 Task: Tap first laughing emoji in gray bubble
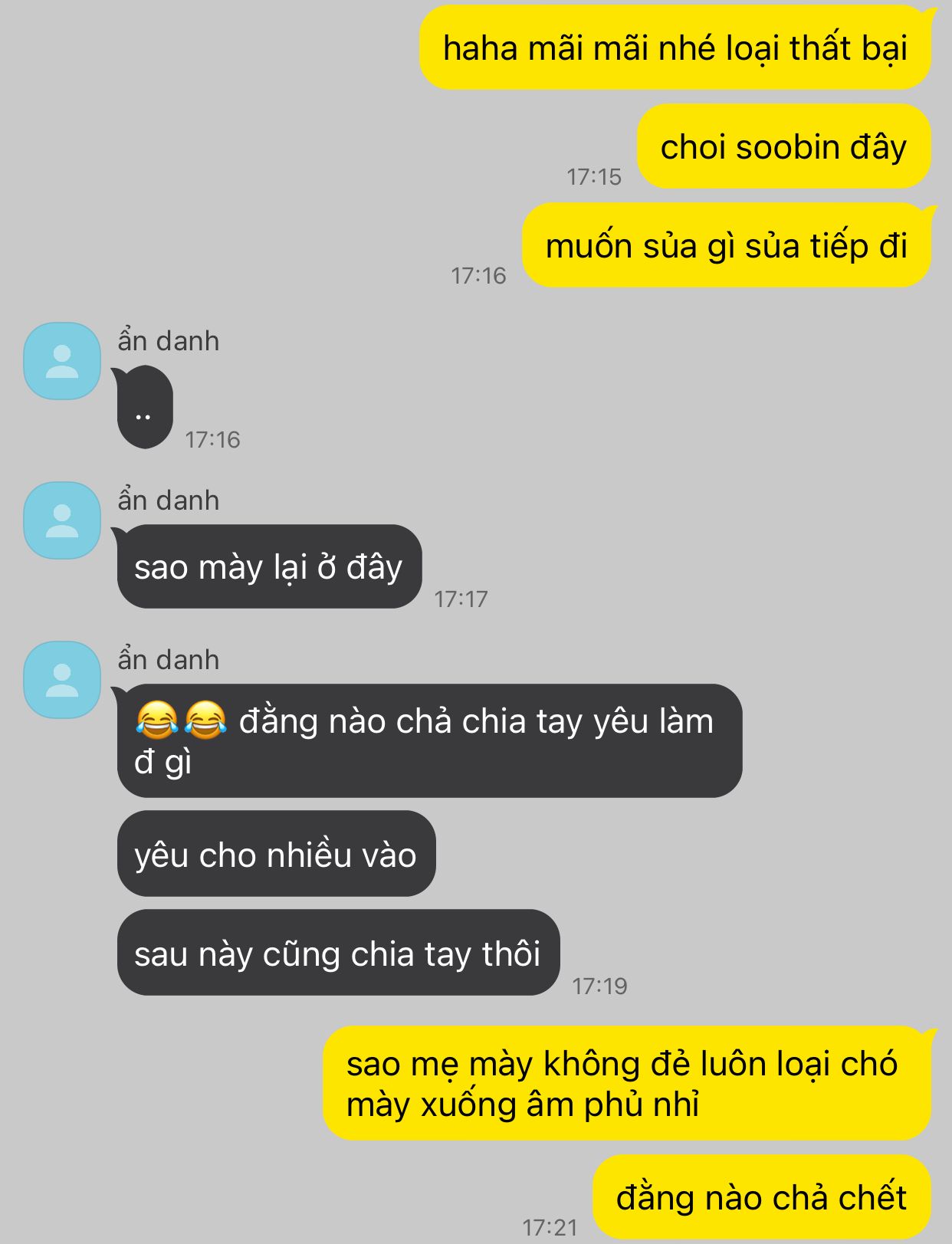point(157,720)
